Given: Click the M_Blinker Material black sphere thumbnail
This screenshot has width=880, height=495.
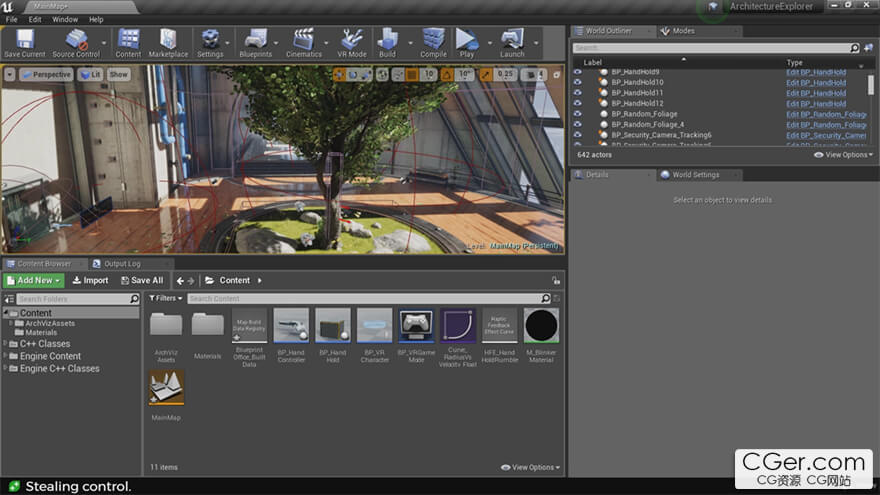Looking at the screenshot, I should tap(541, 326).
